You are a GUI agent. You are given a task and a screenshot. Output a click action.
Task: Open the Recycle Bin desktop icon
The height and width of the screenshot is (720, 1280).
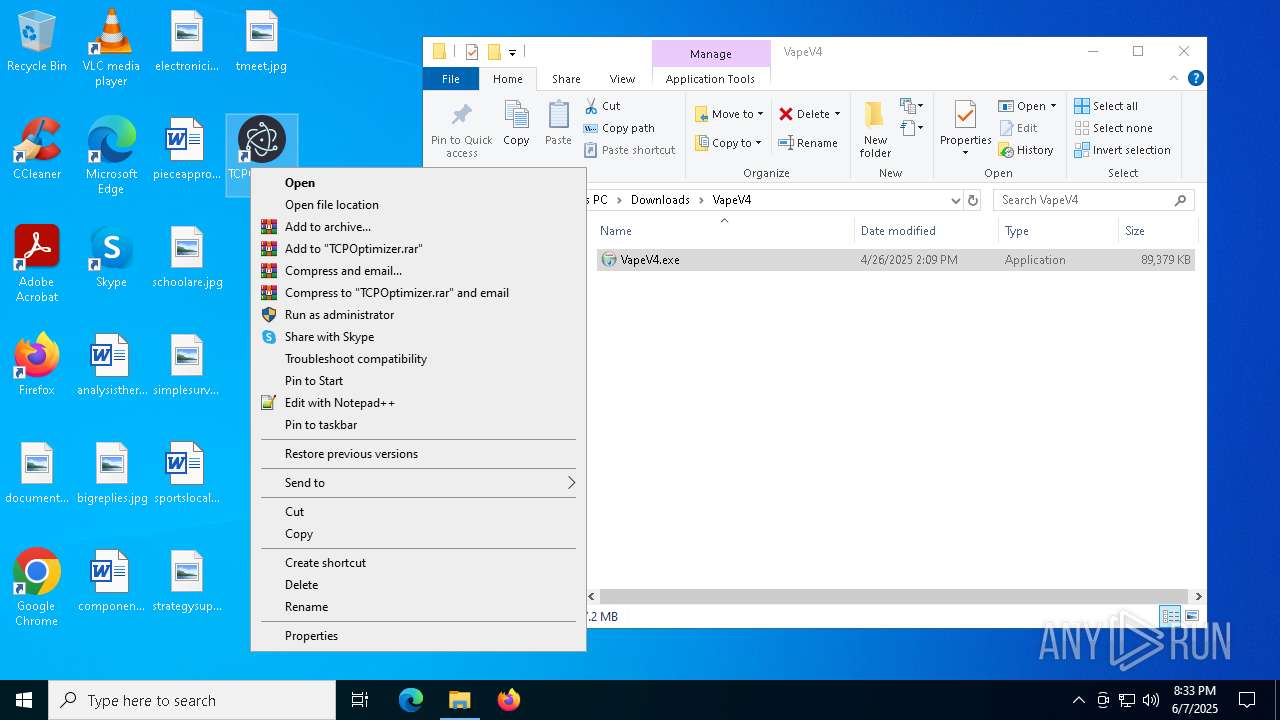click(37, 41)
